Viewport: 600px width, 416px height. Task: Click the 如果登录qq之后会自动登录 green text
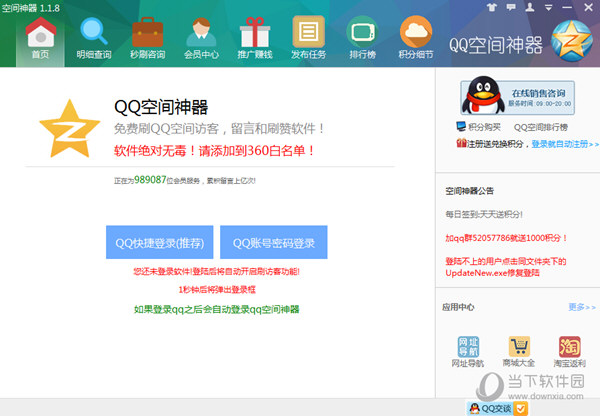coord(217,309)
